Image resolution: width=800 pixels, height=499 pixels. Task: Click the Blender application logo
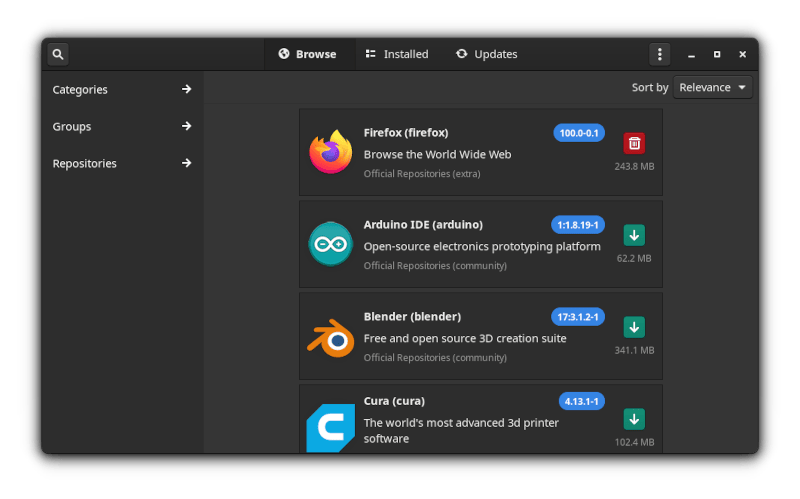coord(330,338)
